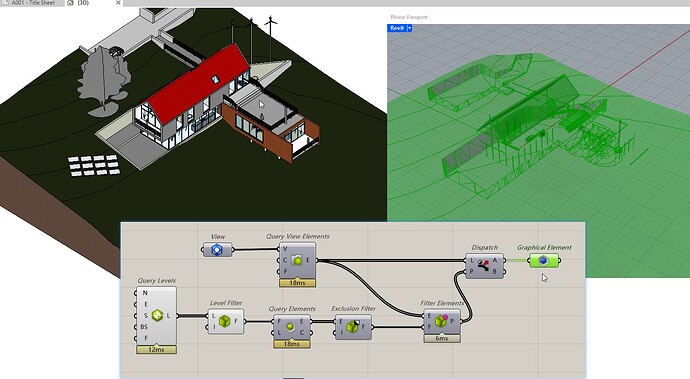Click the 12ms timing label under Query Levels

156,350
